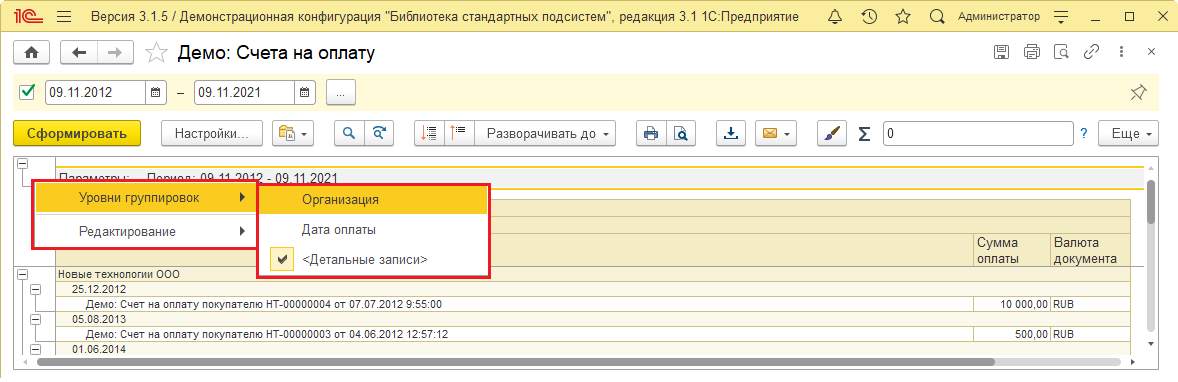1178x382 pixels.
Task: Open header print preview icon
Action: point(1061,52)
